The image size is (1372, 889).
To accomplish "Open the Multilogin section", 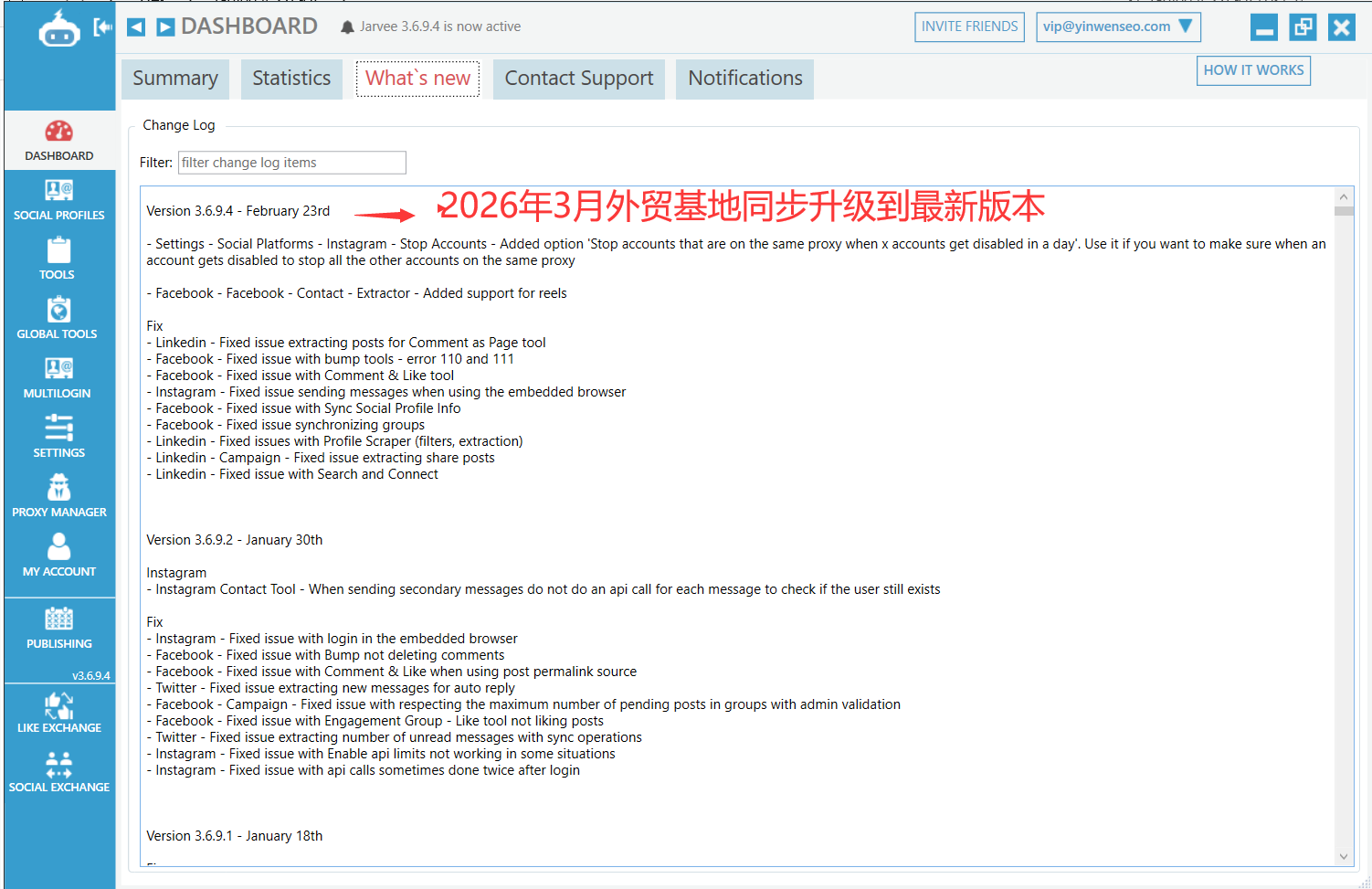I will [x=58, y=377].
